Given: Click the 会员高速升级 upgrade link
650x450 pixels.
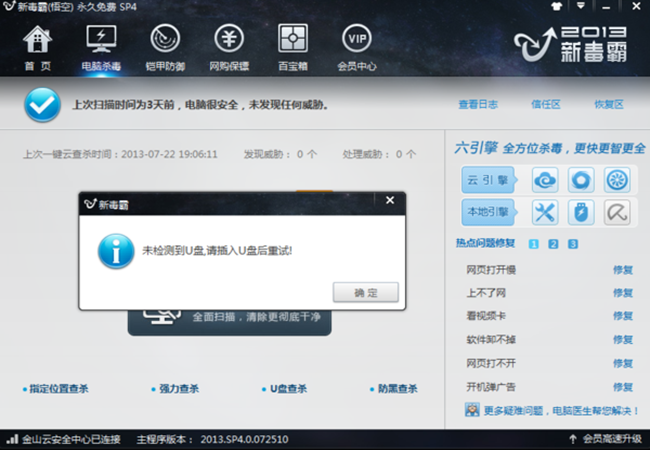Looking at the screenshot, I should 612,439.
